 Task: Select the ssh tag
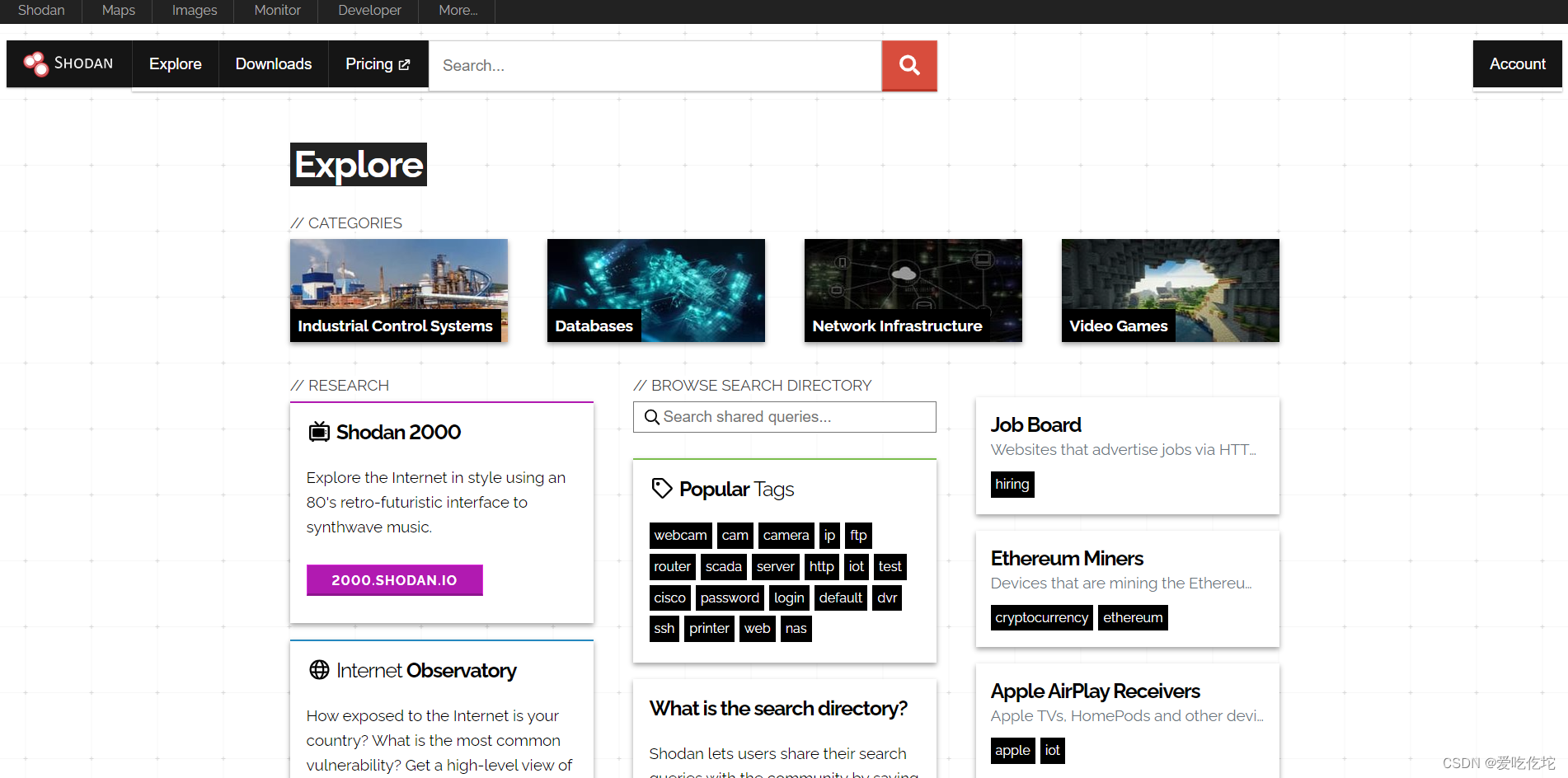(664, 629)
